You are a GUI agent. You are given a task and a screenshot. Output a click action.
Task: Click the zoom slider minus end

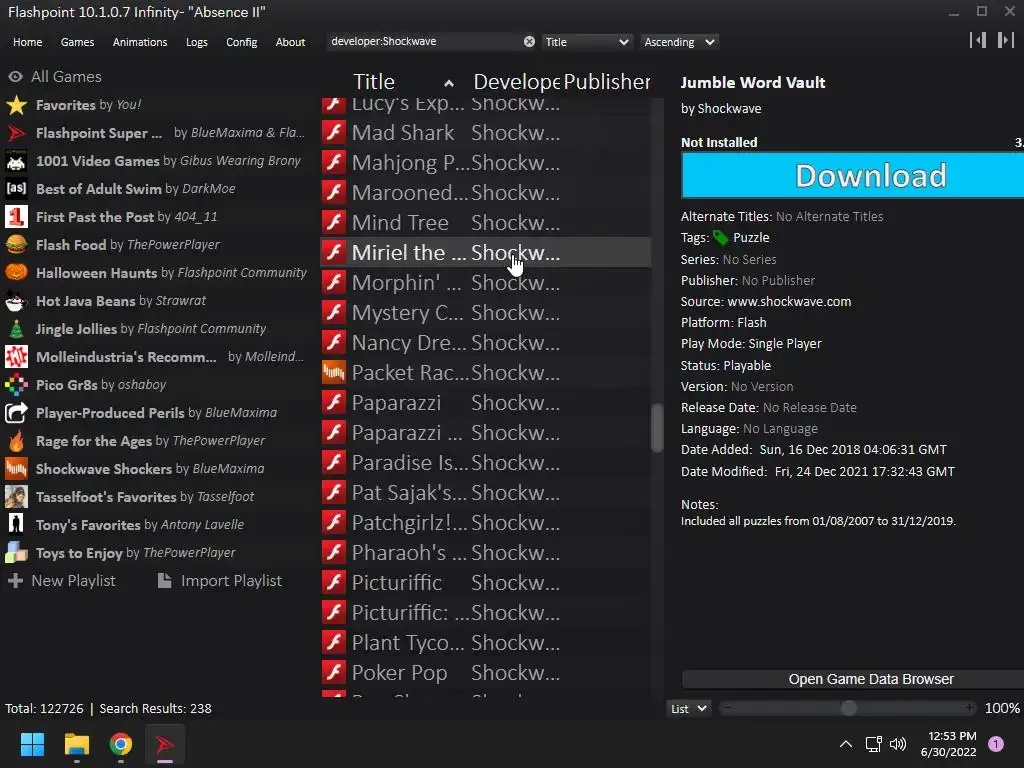(x=728, y=708)
